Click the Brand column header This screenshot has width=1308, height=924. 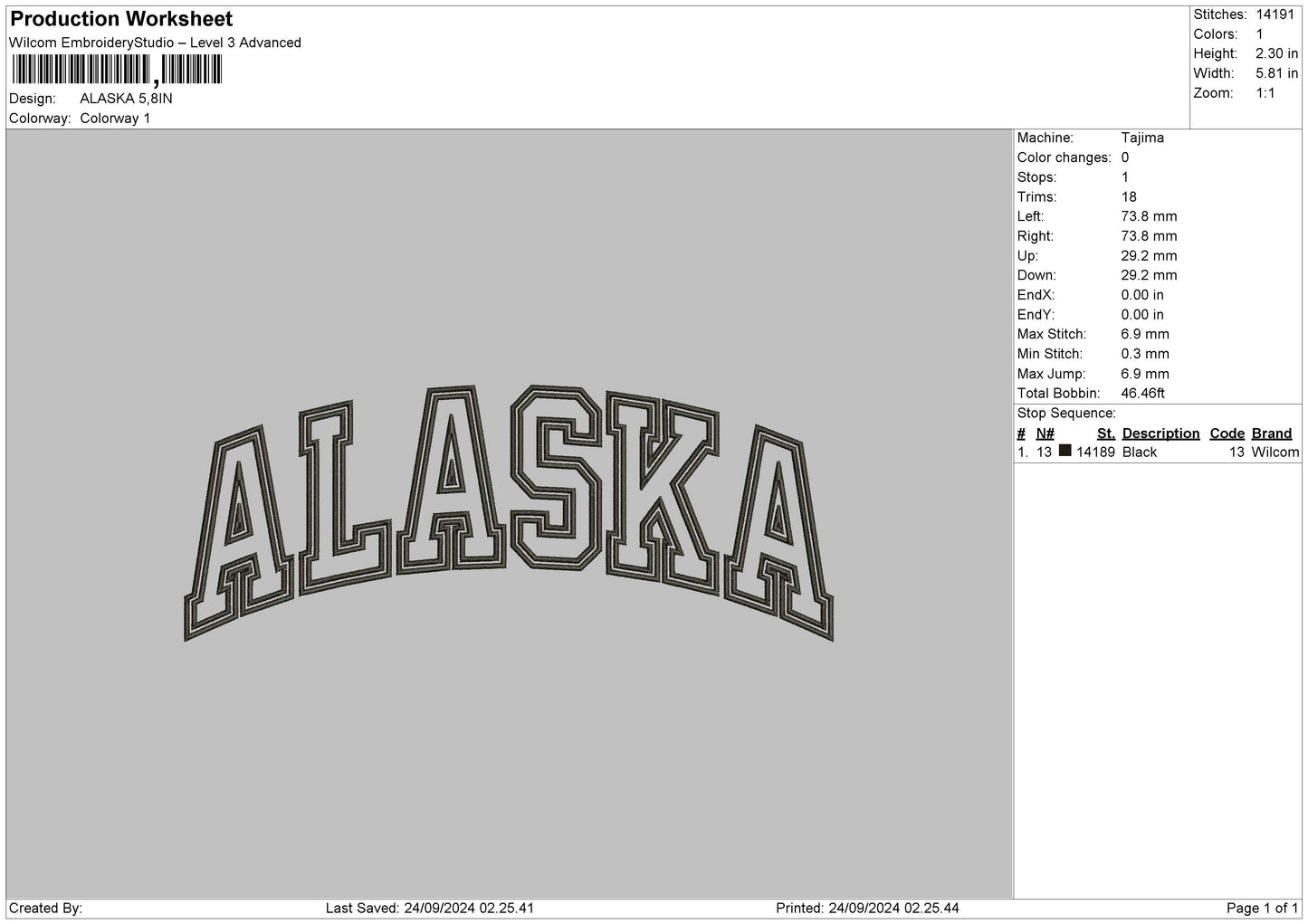point(1272,433)
